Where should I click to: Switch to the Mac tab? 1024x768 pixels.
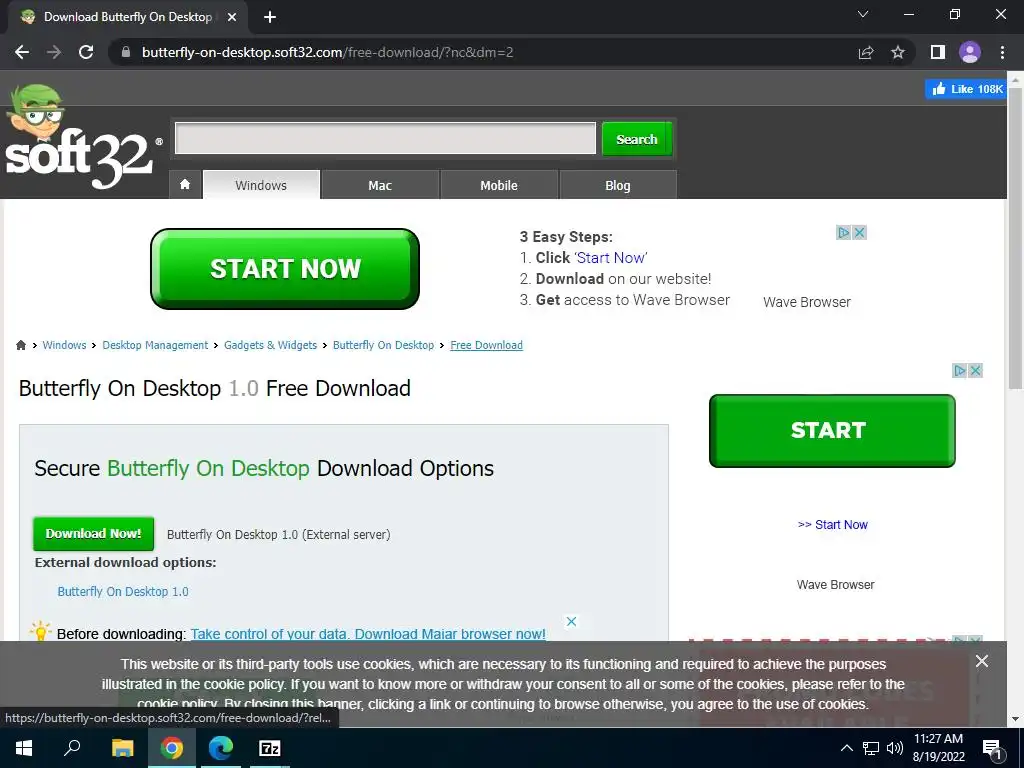coord(380,185)
